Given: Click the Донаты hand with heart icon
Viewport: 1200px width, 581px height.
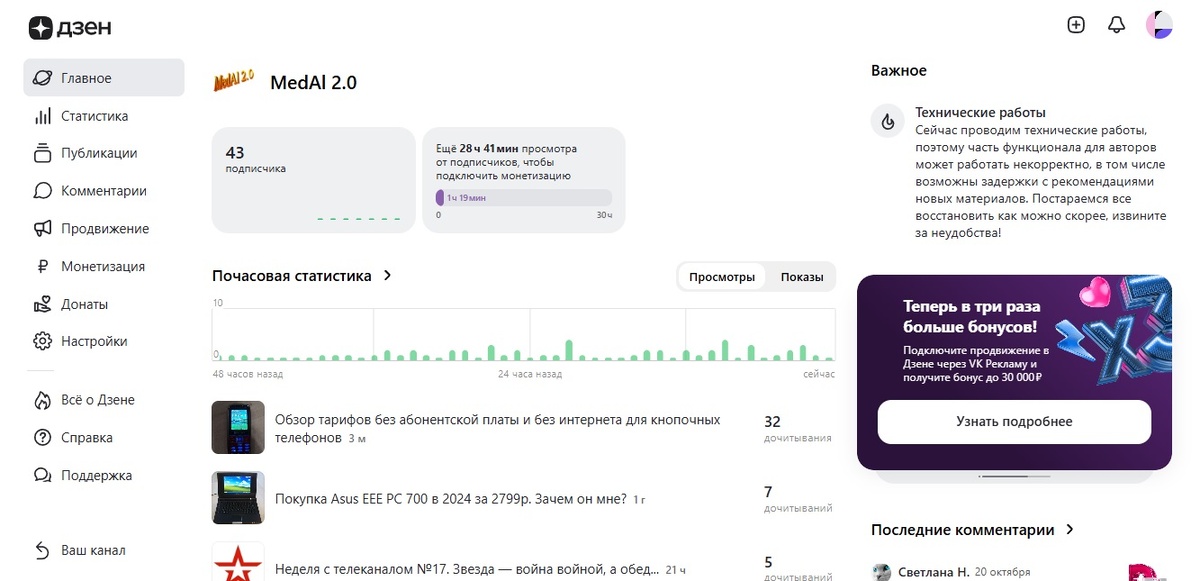Looking at the screenshot, I should [42, 304].
